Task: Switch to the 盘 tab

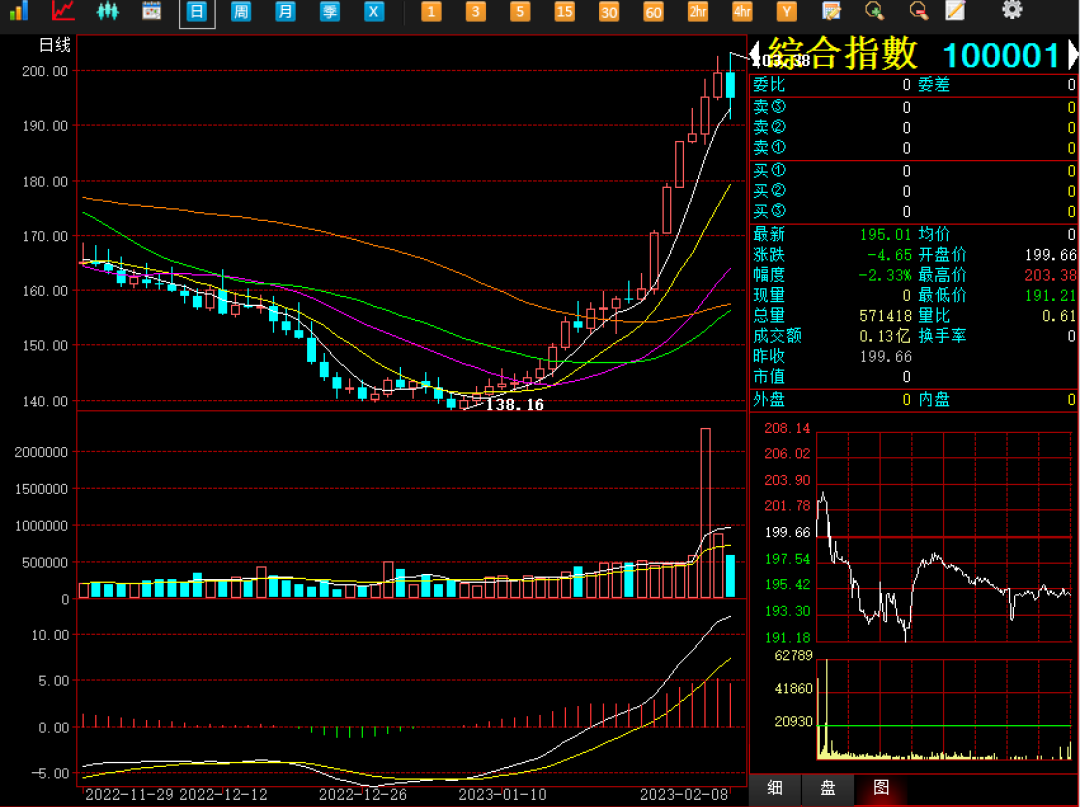Action: pyautogui.click(x=828, y=787)
